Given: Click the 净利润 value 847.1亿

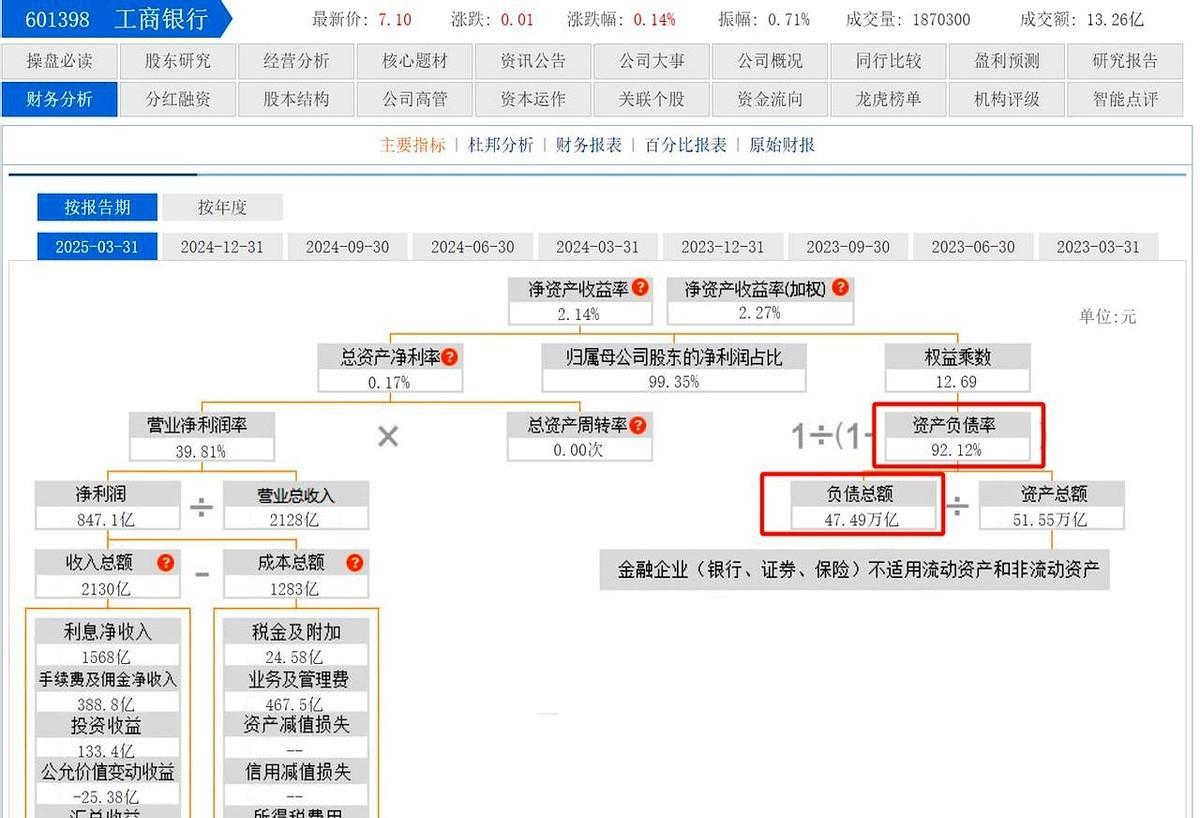Looking at the screenshot, I should pos(108,519).
